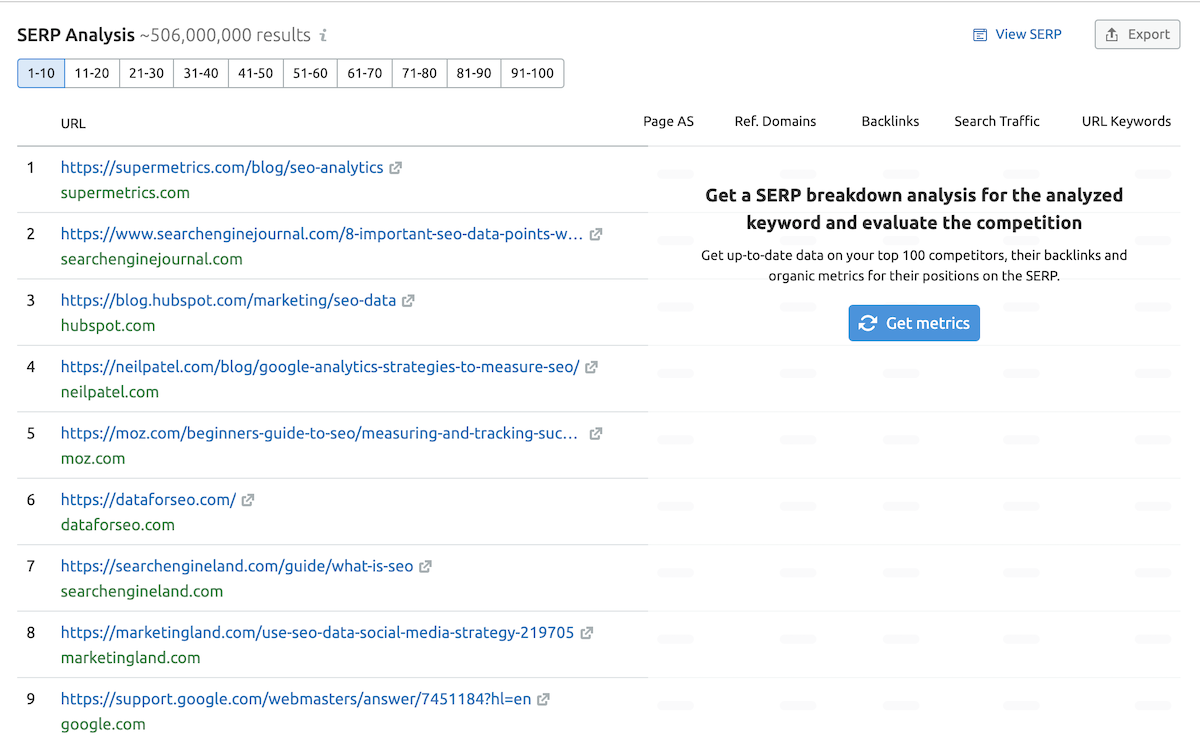Image resolution: width=1200 pixels, height=740 pixels.
Task: Open external link icon for dataforseo result
Action: tap(248, 500)
